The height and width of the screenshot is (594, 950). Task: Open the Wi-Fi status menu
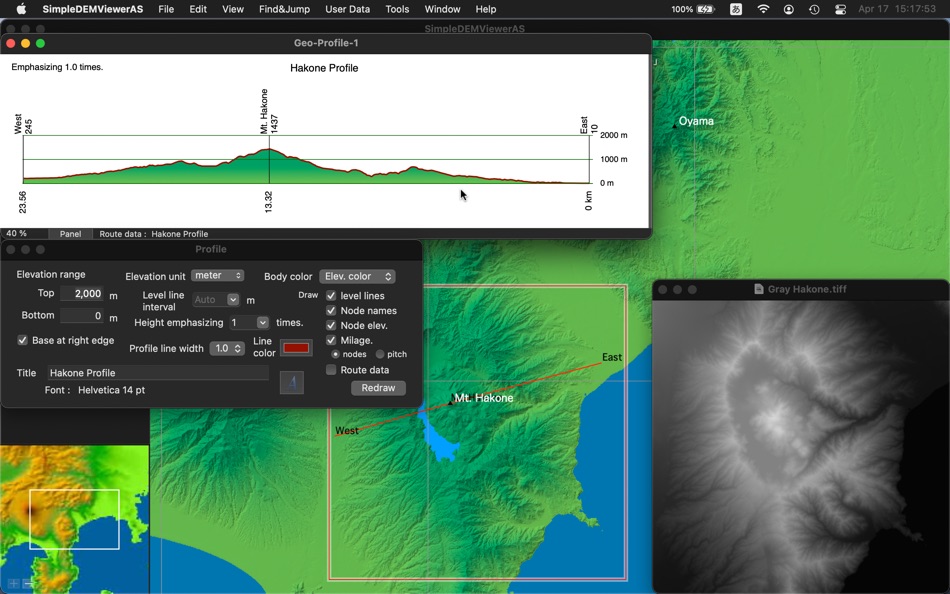pos(763,9)
